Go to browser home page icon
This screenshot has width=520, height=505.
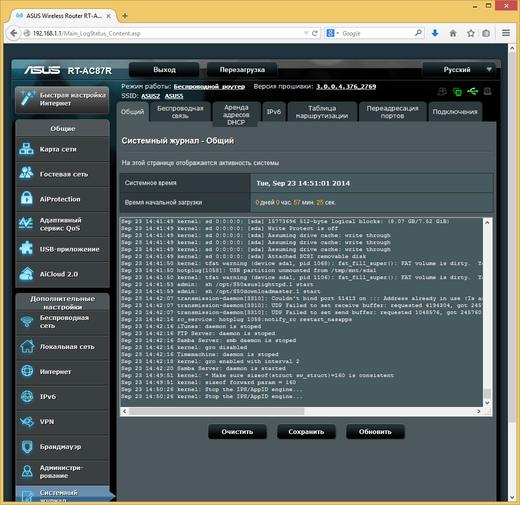tap(453, 33)
